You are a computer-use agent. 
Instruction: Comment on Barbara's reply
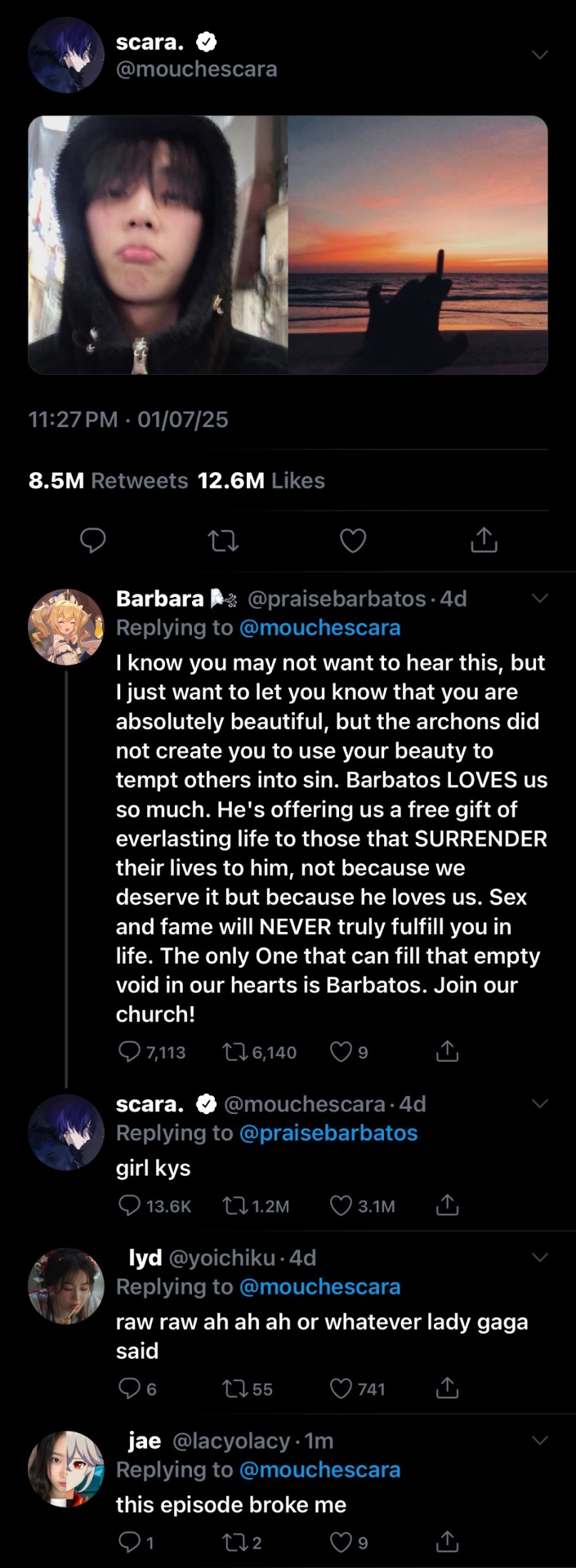[129, 1052]
